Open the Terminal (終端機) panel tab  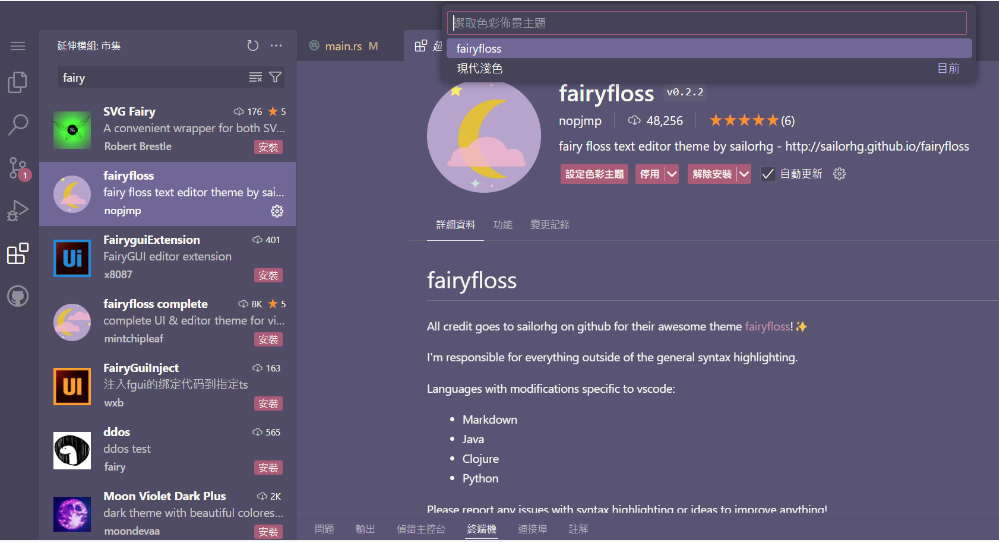482,529
